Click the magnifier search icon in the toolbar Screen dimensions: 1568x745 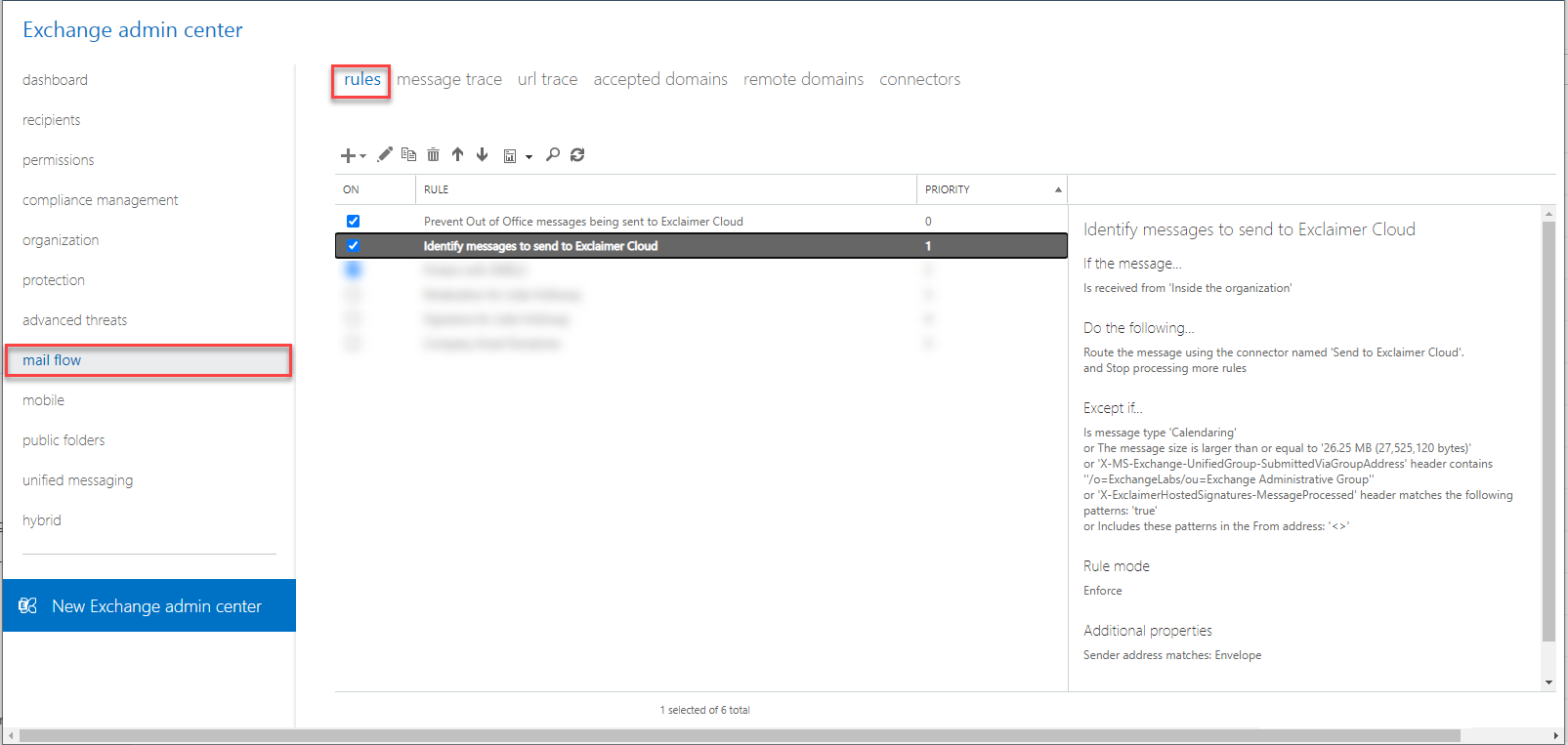coord(553,154)
